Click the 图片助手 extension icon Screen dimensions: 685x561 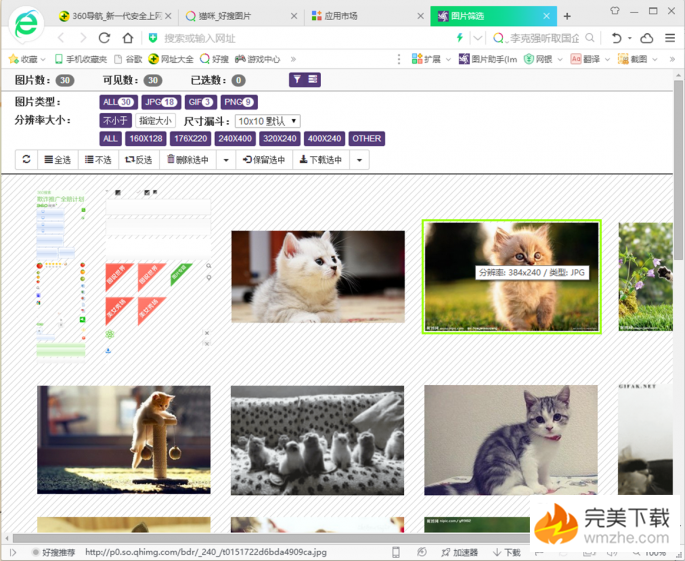[x=488, y=59]
